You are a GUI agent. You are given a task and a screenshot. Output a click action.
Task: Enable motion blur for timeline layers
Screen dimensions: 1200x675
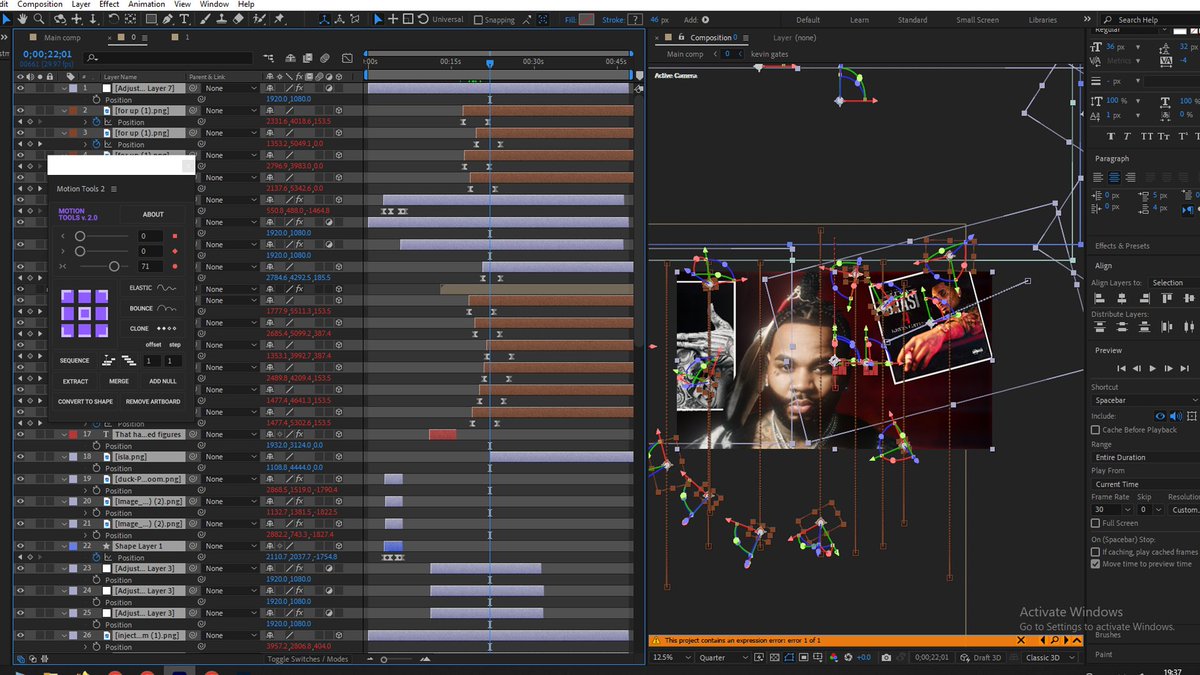[325, 58]
